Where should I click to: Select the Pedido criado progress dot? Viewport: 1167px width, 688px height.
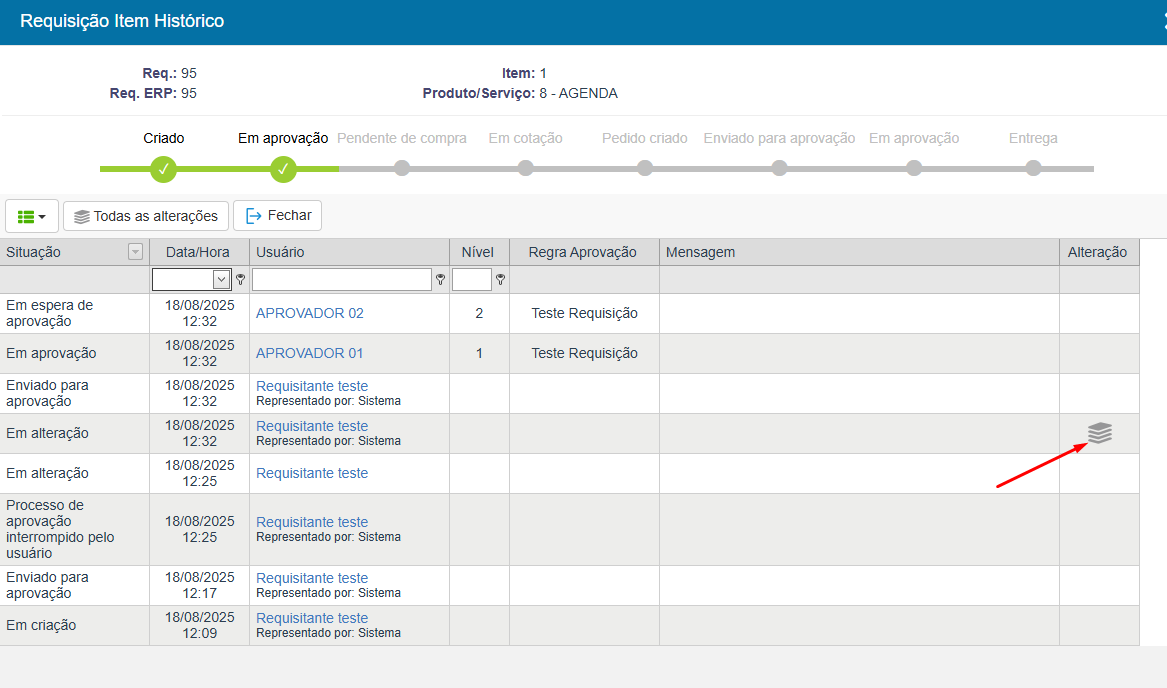point(645,168)
